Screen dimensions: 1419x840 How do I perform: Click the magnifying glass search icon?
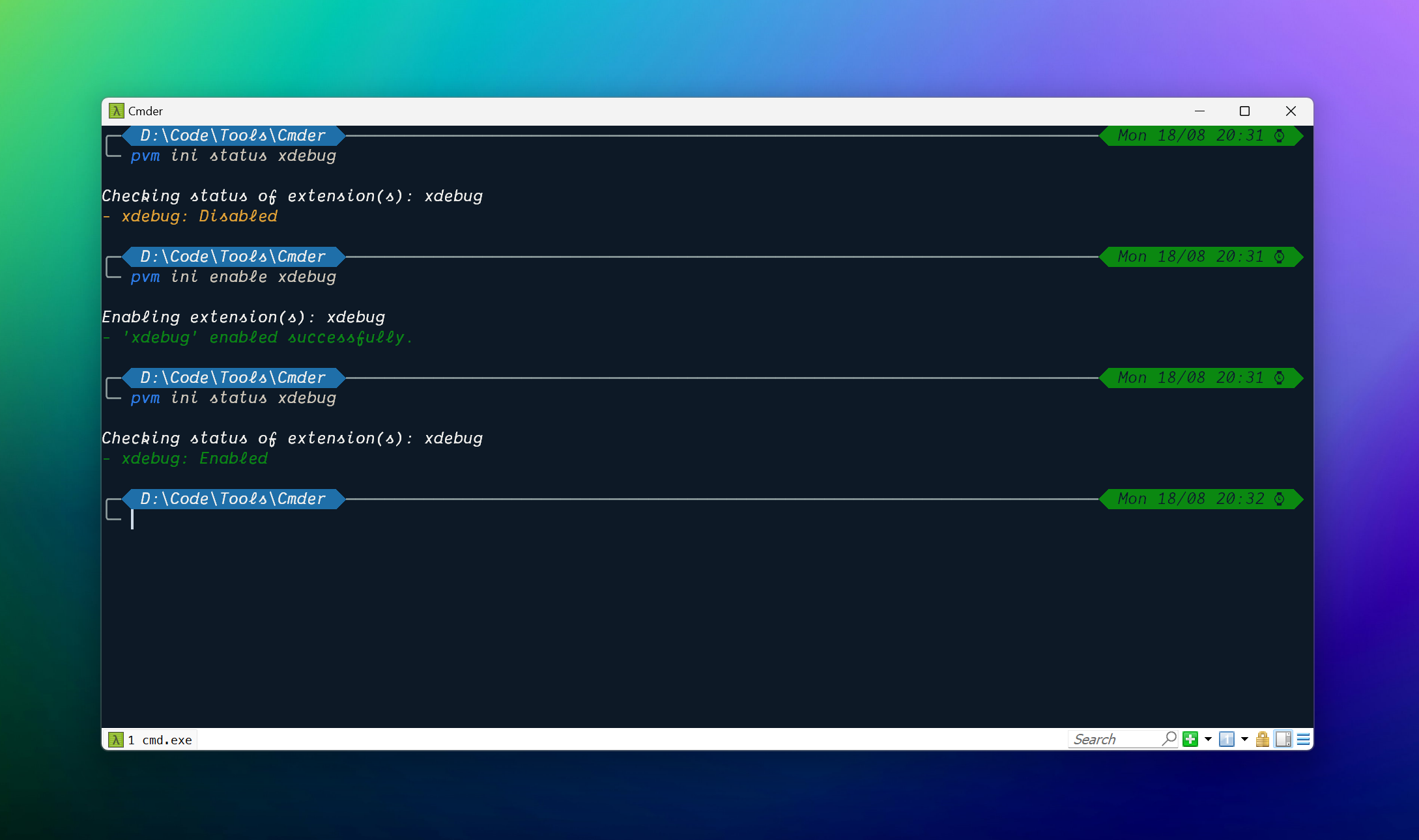[1169, 738]
